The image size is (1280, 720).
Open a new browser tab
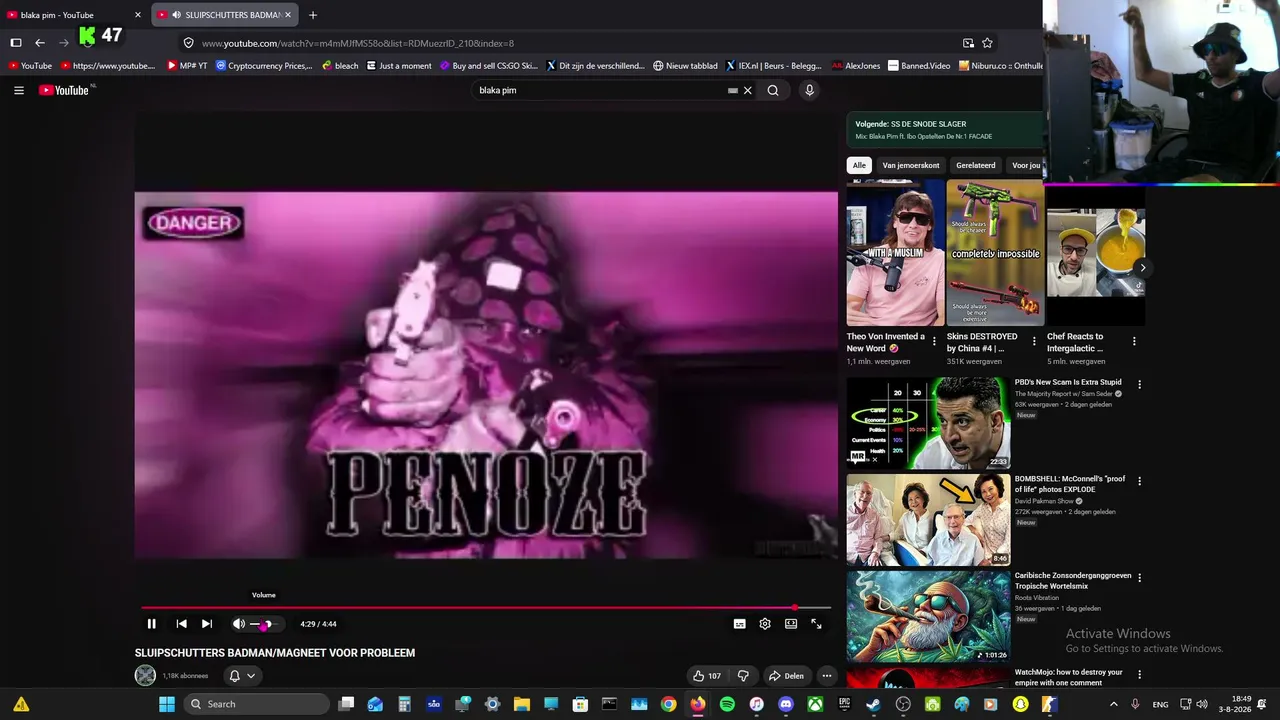313,15
